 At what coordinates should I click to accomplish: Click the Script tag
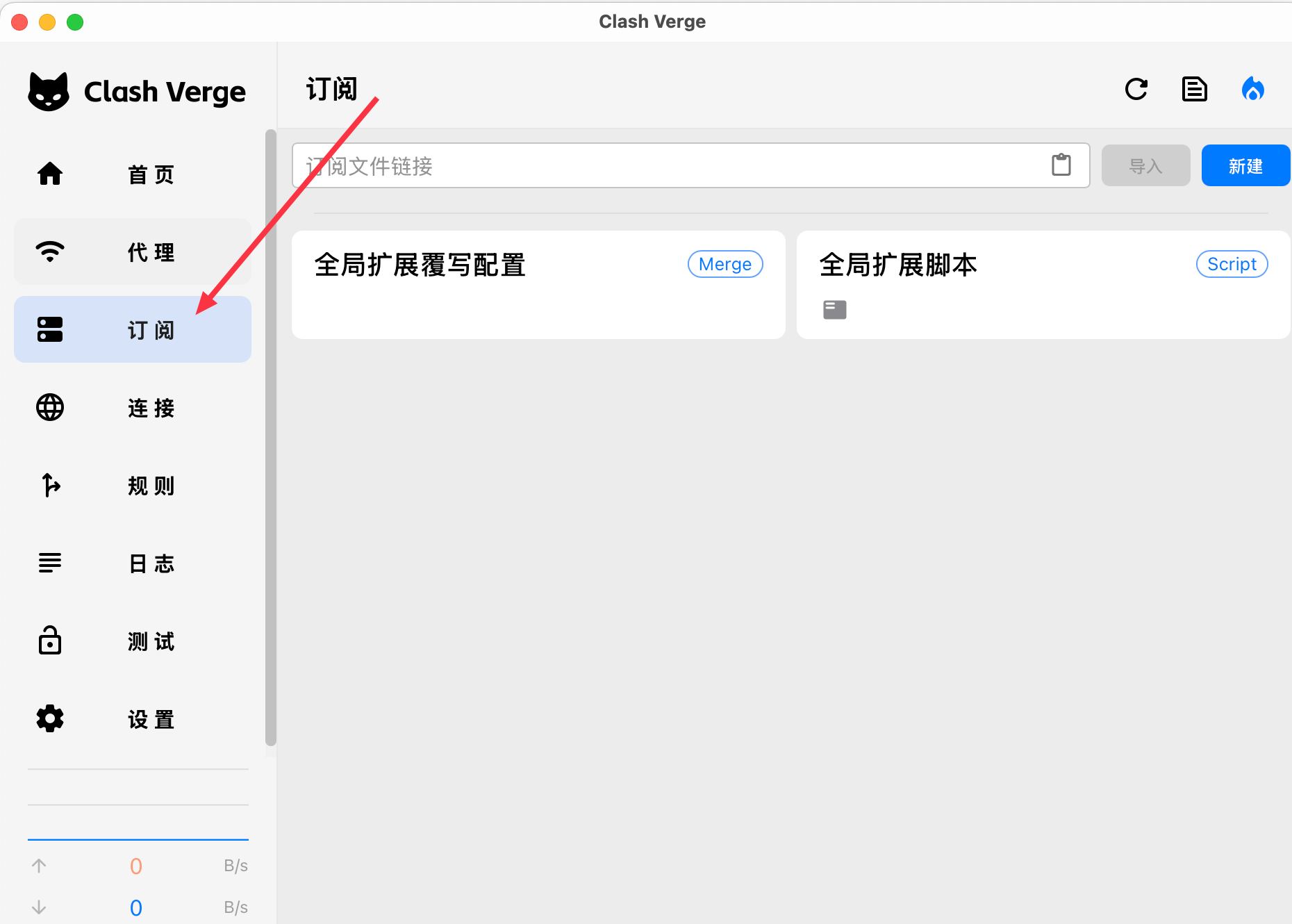pyautogui.click(x=1232, y=264)
